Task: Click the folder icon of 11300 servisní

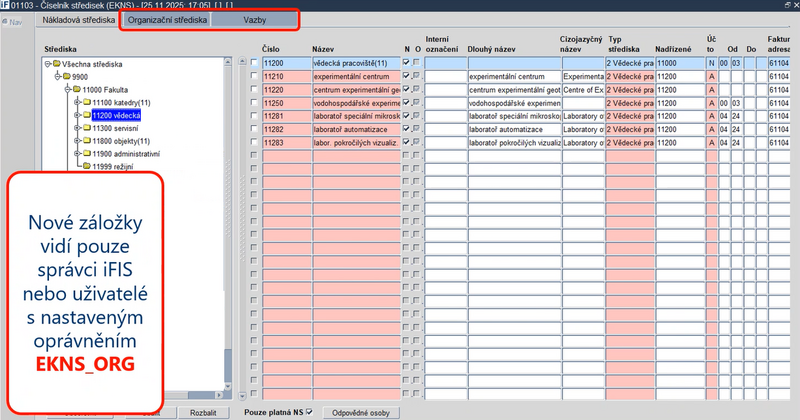Action: coord(85,128)
